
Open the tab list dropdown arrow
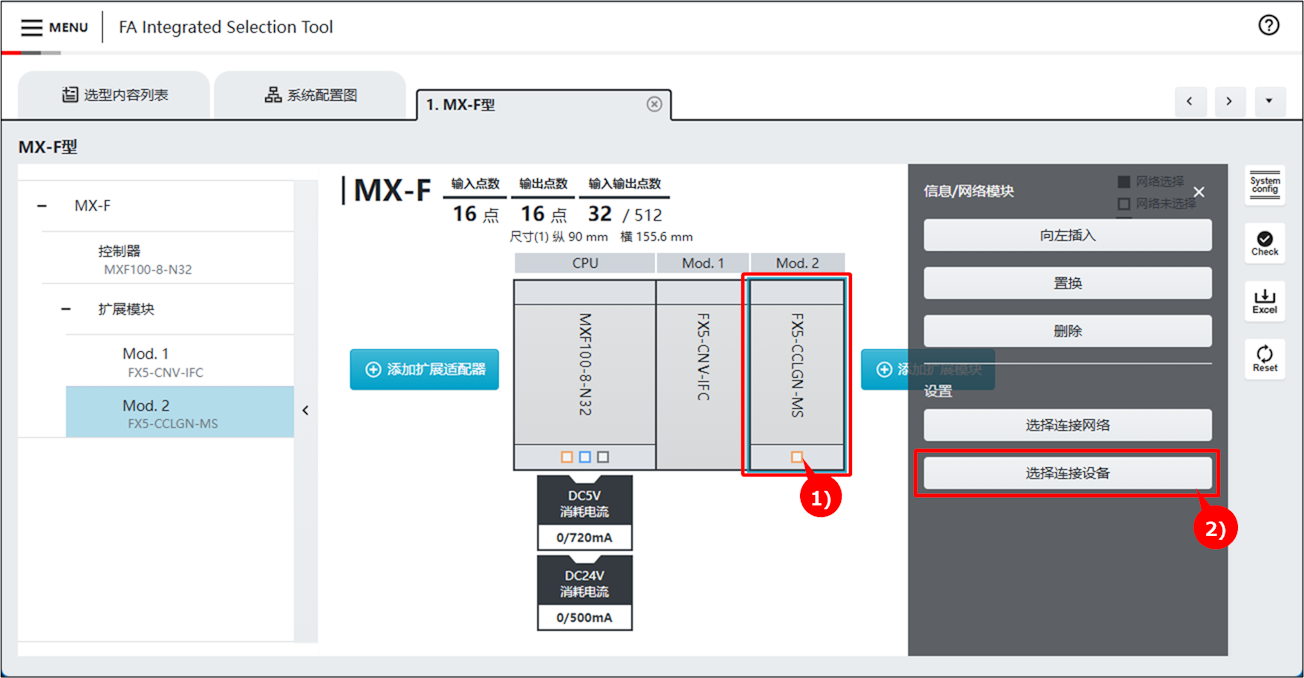(1269, 101)
